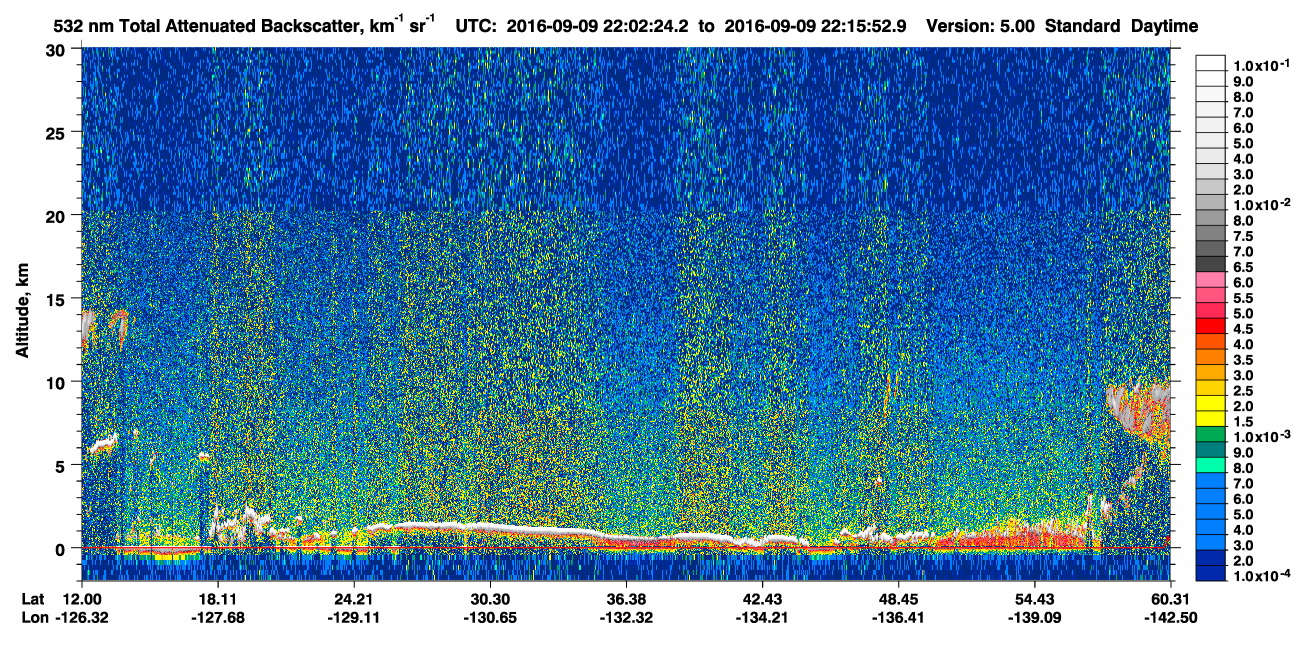Click the colorbar label '4.5'
The width and height of the screenshot is (1300, 667).
click(x=1243, y=329)
